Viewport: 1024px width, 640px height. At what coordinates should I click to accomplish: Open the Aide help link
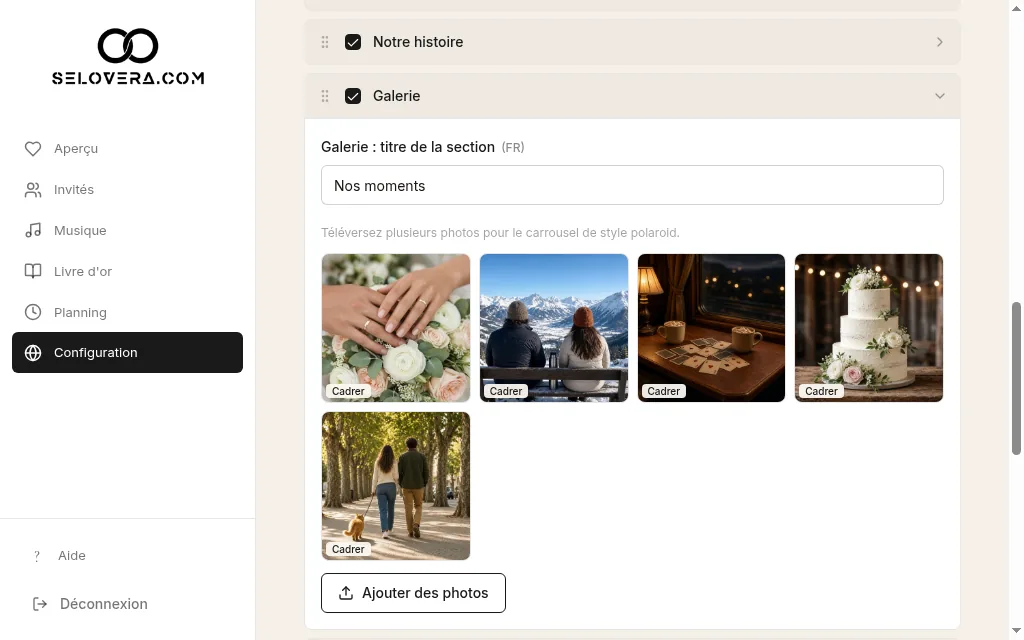pyautogui.click(x=72, y=556)
